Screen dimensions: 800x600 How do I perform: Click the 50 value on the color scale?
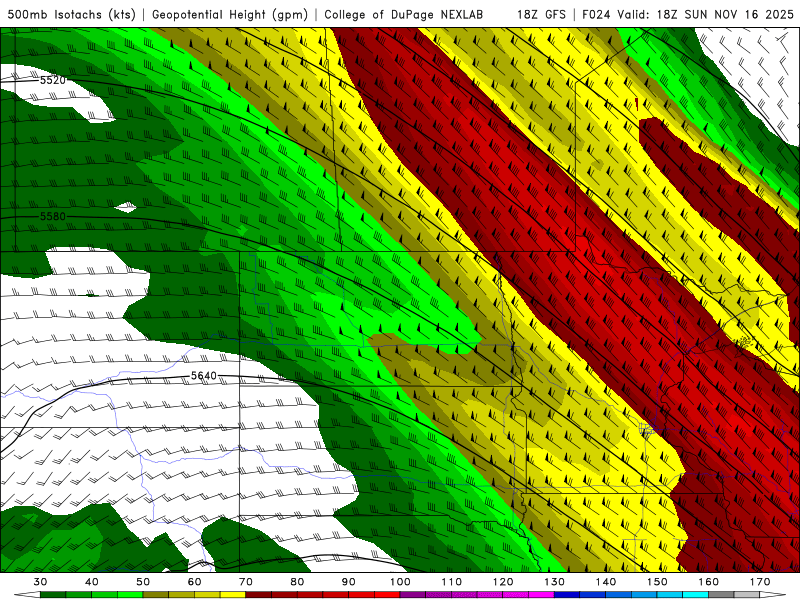143,582
